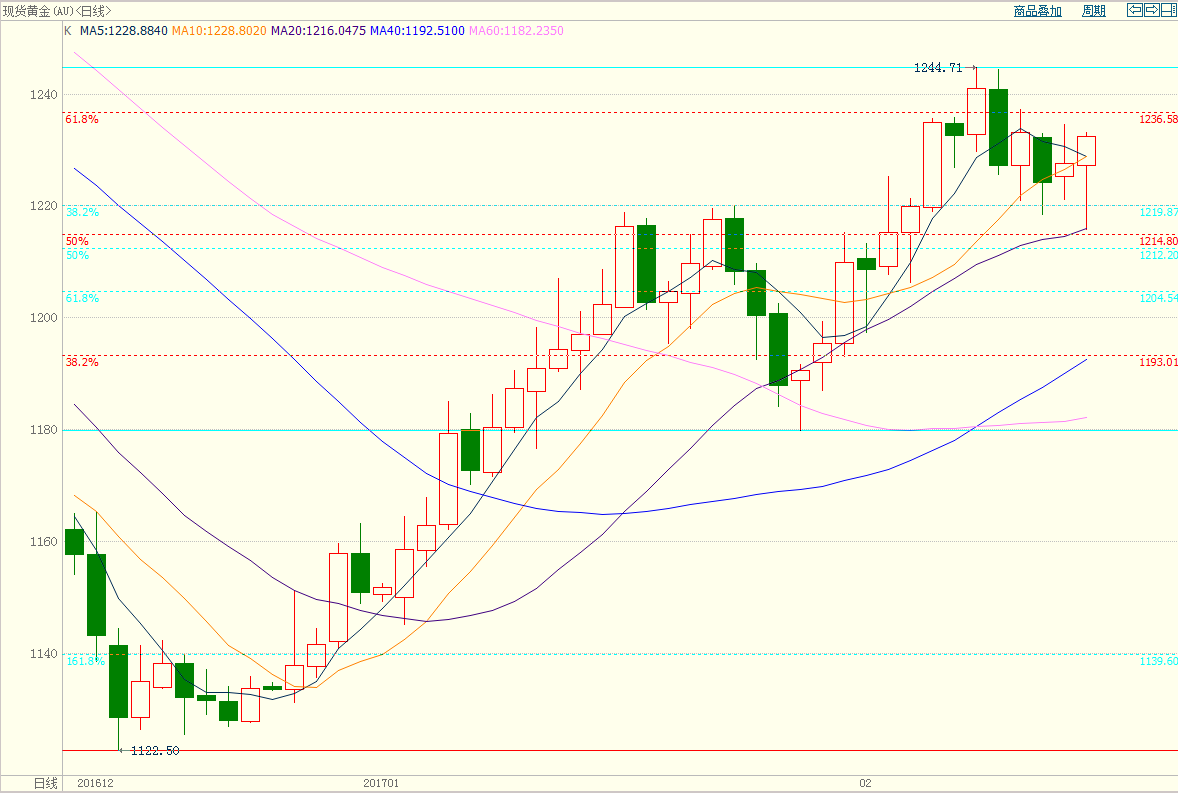Viewport: 1178px width, 793px height.
Task: Click the 1214.80 Fibonacci level value
Action: coord(1158,240)
